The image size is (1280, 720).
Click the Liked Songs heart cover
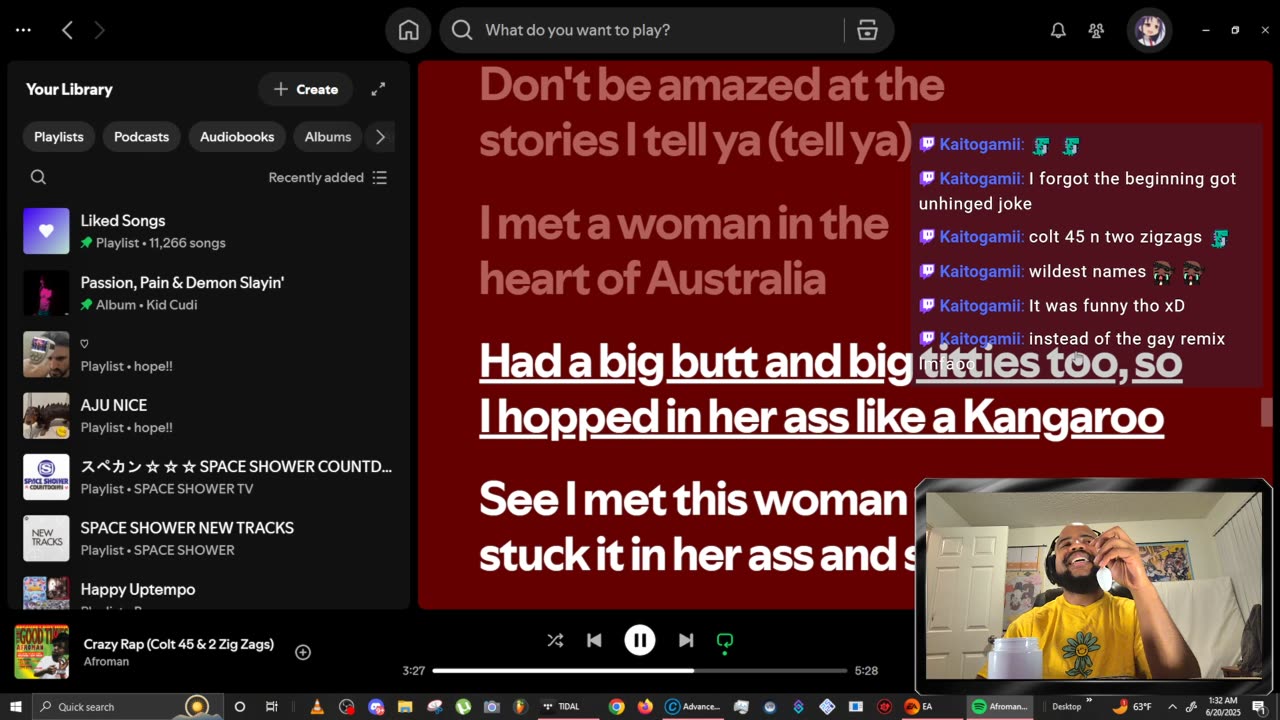(46, 231)
